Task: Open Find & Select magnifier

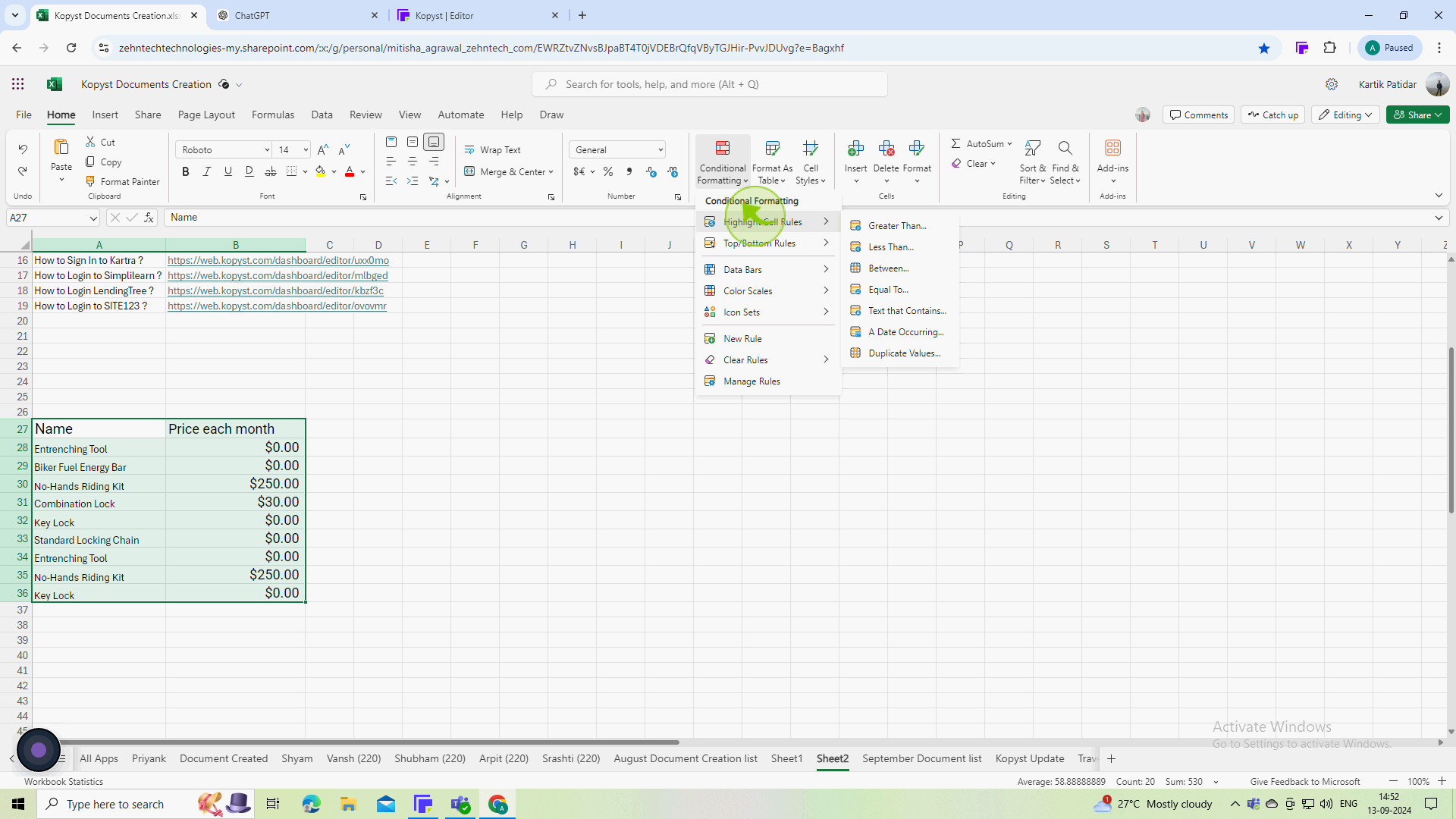Action: click(x=1065, y=148)
